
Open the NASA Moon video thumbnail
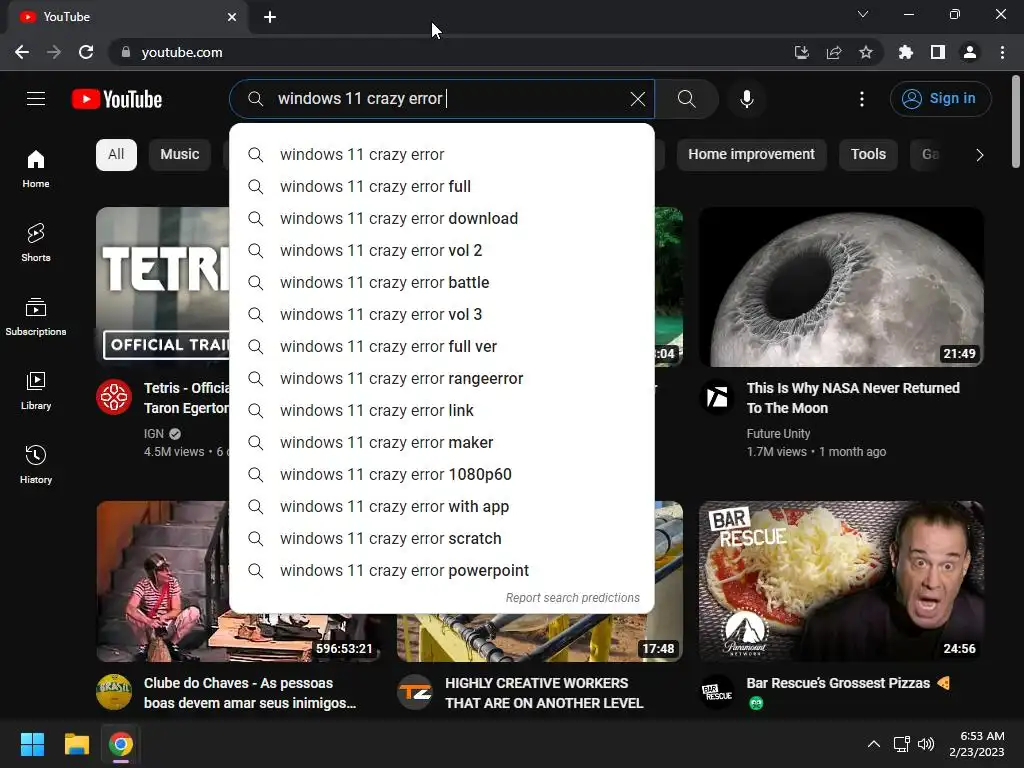coord(841,287)
